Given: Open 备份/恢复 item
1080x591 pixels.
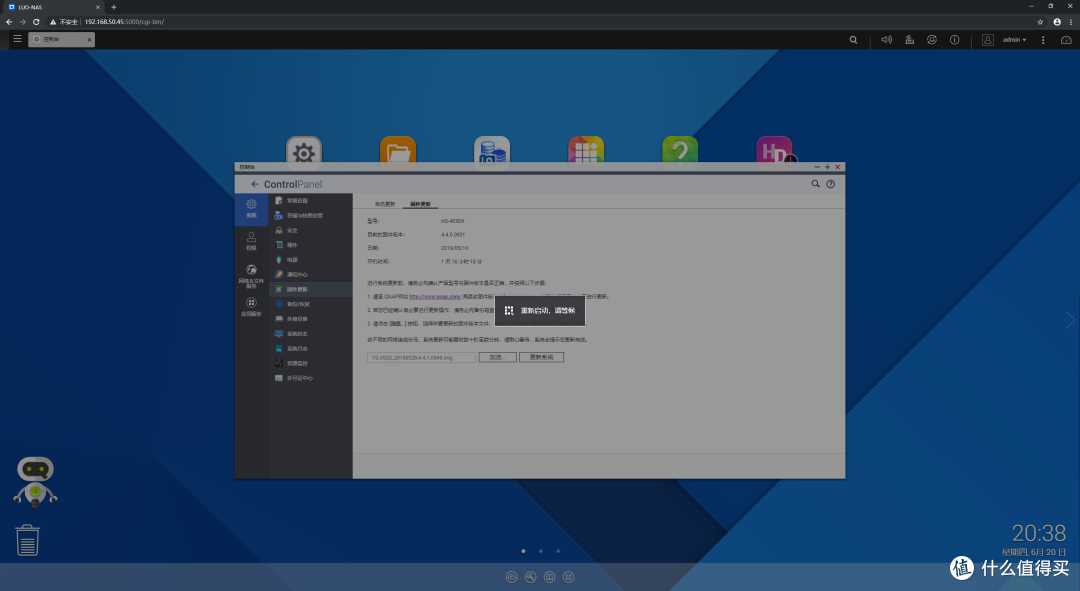Looking at the screenshot, I should click(x=311, y=304).
